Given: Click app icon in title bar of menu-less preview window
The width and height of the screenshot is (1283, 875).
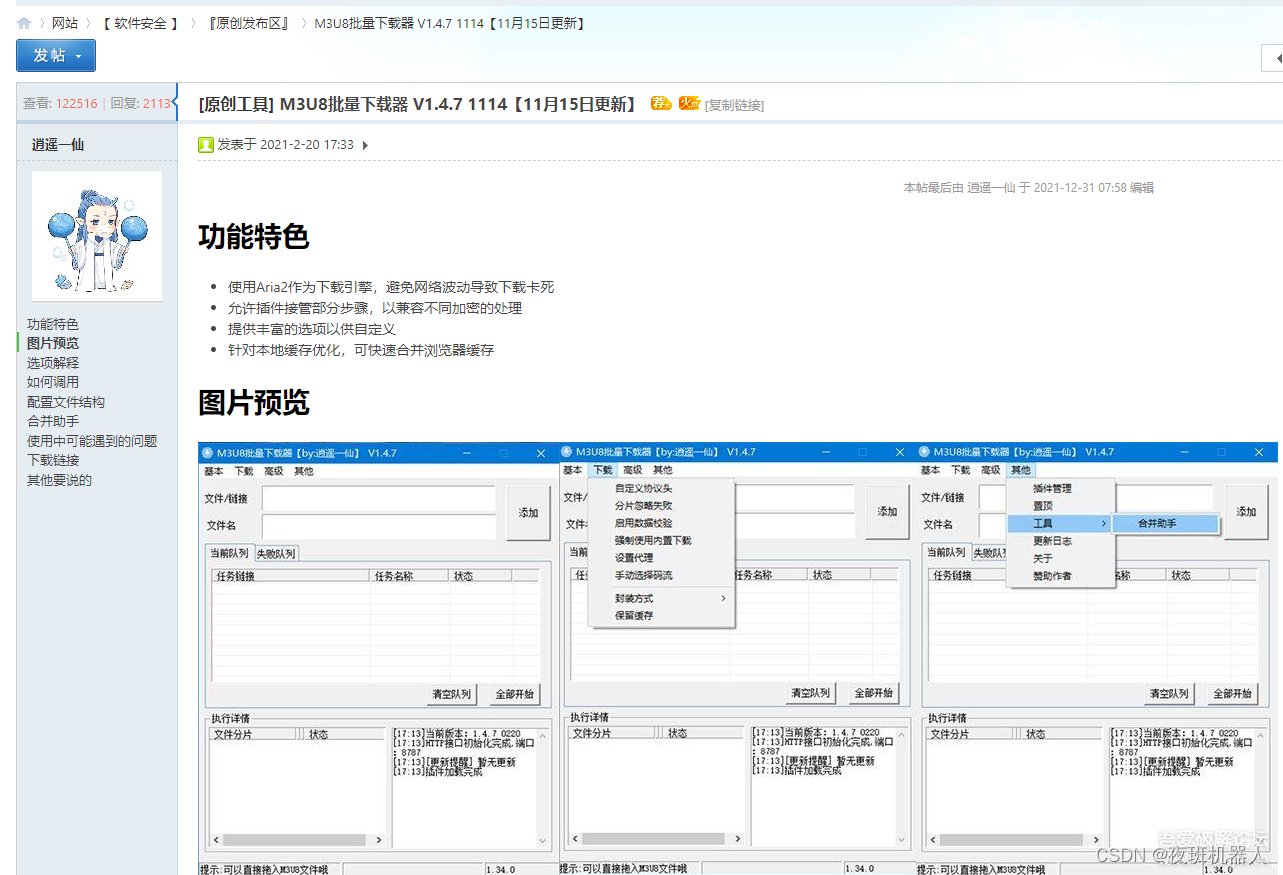Looking at the screenshot, I should (x=208, y=453).
